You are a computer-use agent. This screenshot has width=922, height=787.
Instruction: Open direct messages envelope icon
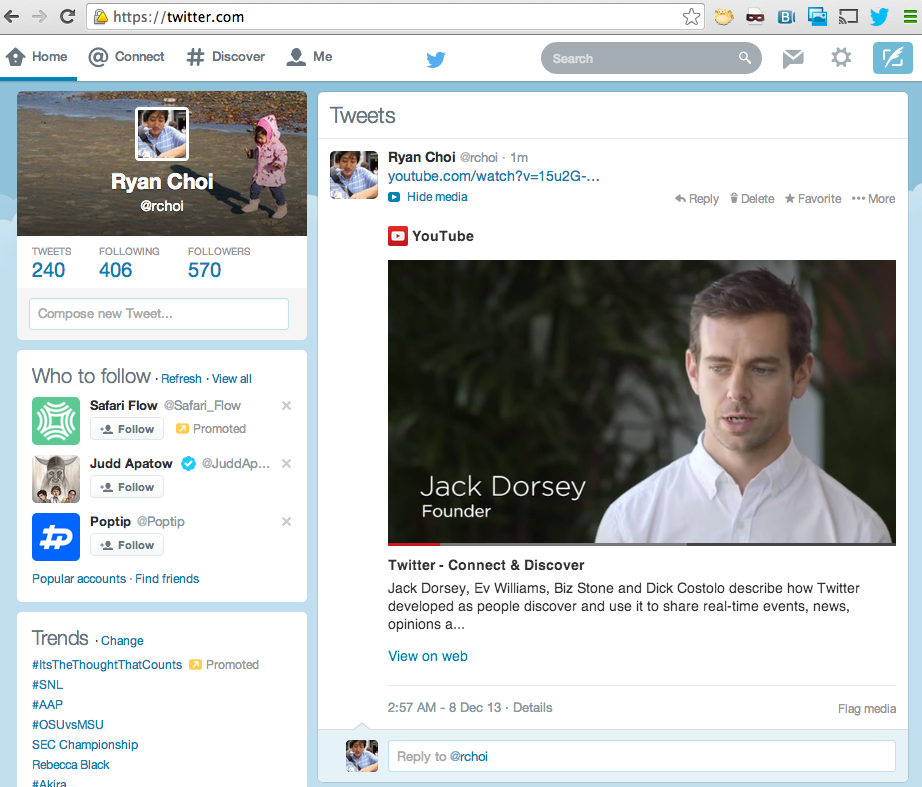click(x=793, y=58)
